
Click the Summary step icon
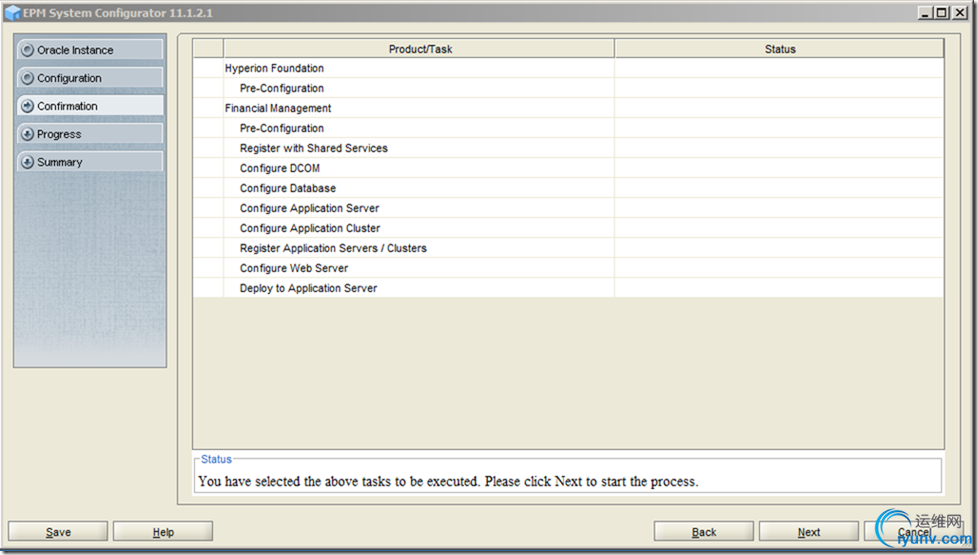[27, 162]
